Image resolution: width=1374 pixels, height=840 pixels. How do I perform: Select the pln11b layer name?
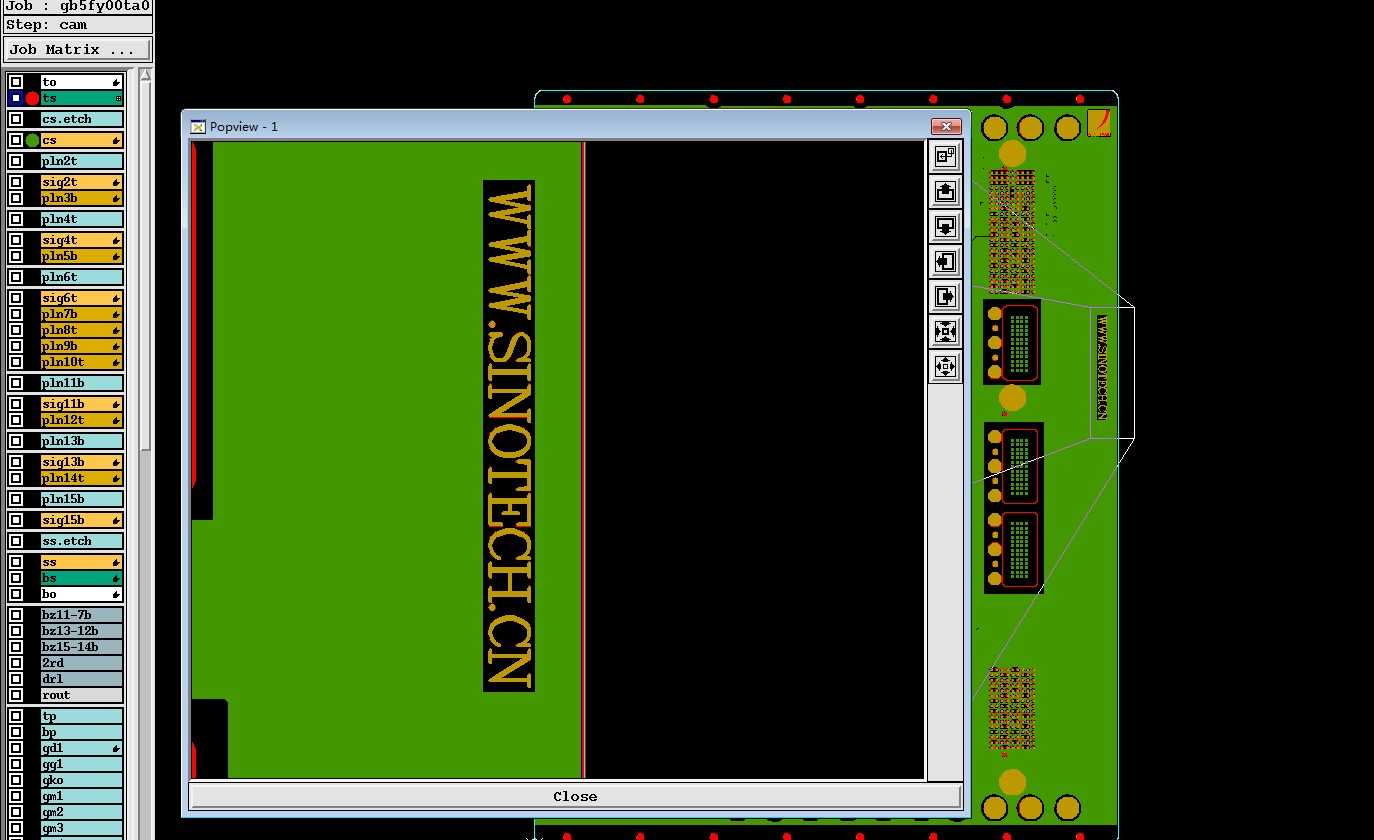point(82,383)
